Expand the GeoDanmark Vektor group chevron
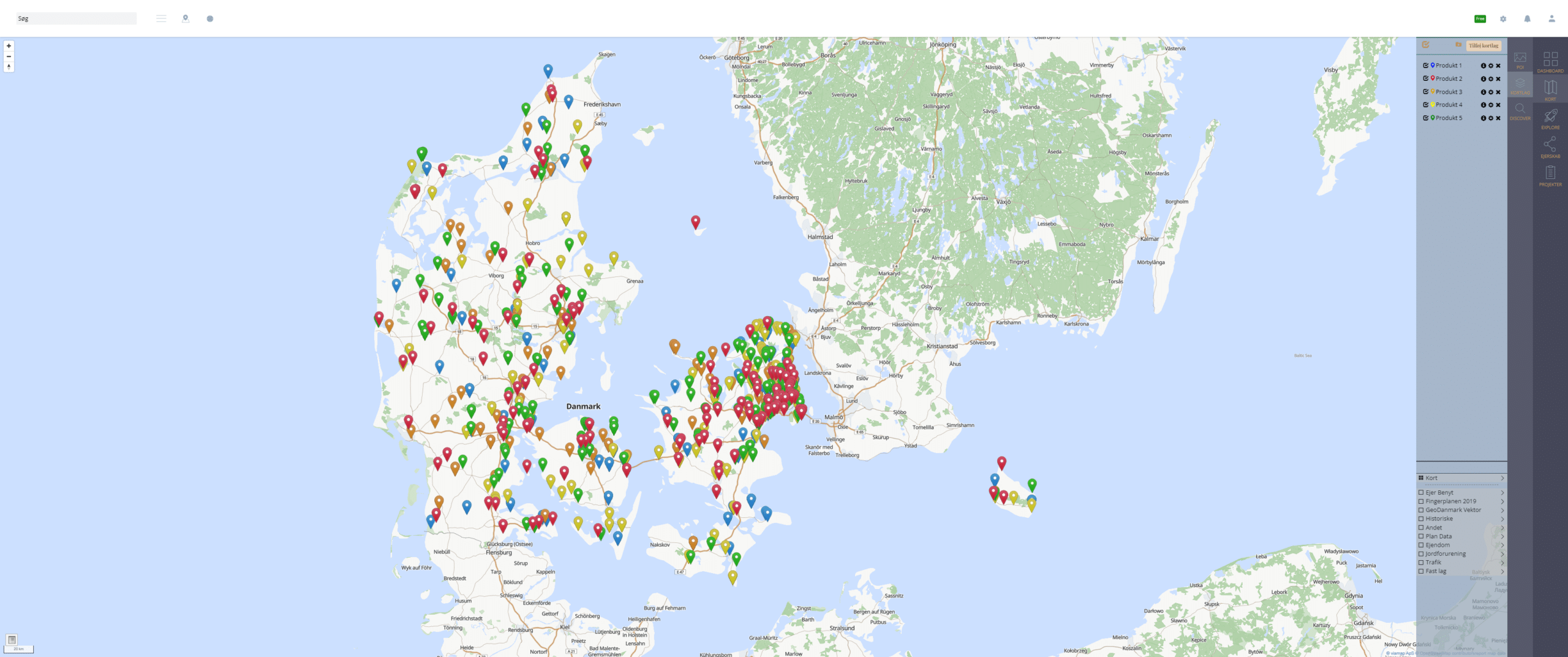The width and height of the screenshot is (1568, 657). tap(1502, 510)
